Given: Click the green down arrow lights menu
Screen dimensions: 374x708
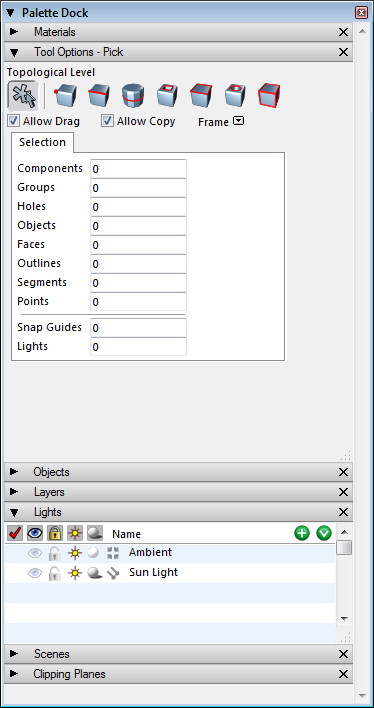Looking at the screenshot, I should (324, 533).
